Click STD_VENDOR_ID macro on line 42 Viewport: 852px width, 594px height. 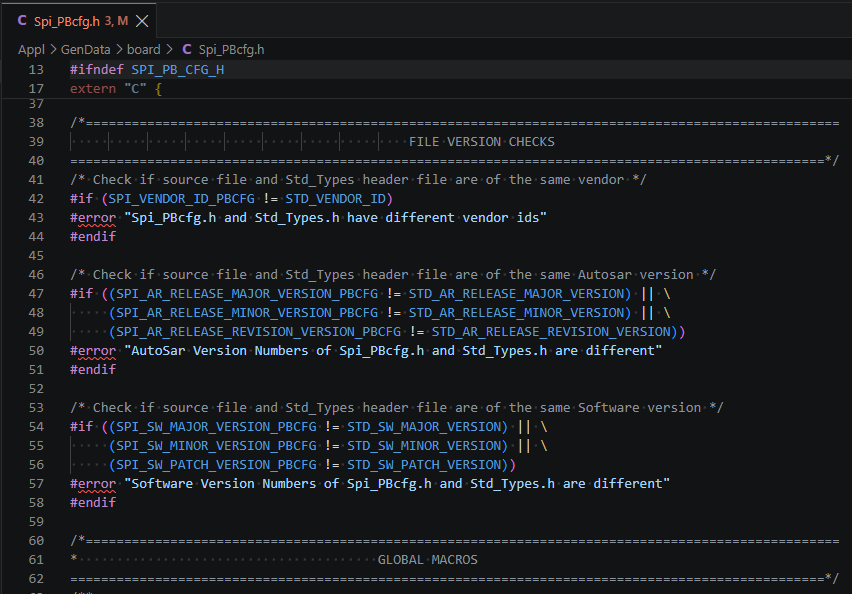coord(335,198)
